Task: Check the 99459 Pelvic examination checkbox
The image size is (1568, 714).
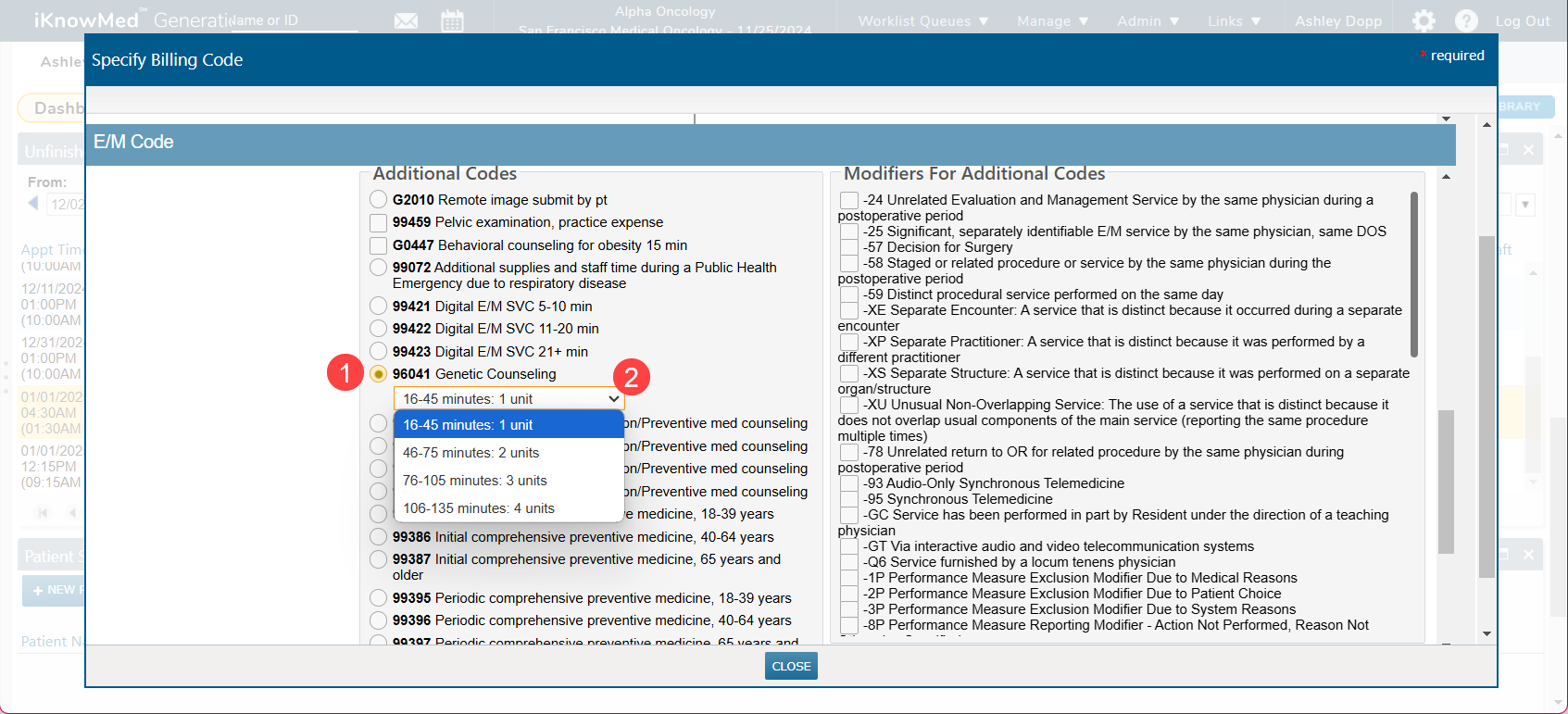Action: pos(378,223)
